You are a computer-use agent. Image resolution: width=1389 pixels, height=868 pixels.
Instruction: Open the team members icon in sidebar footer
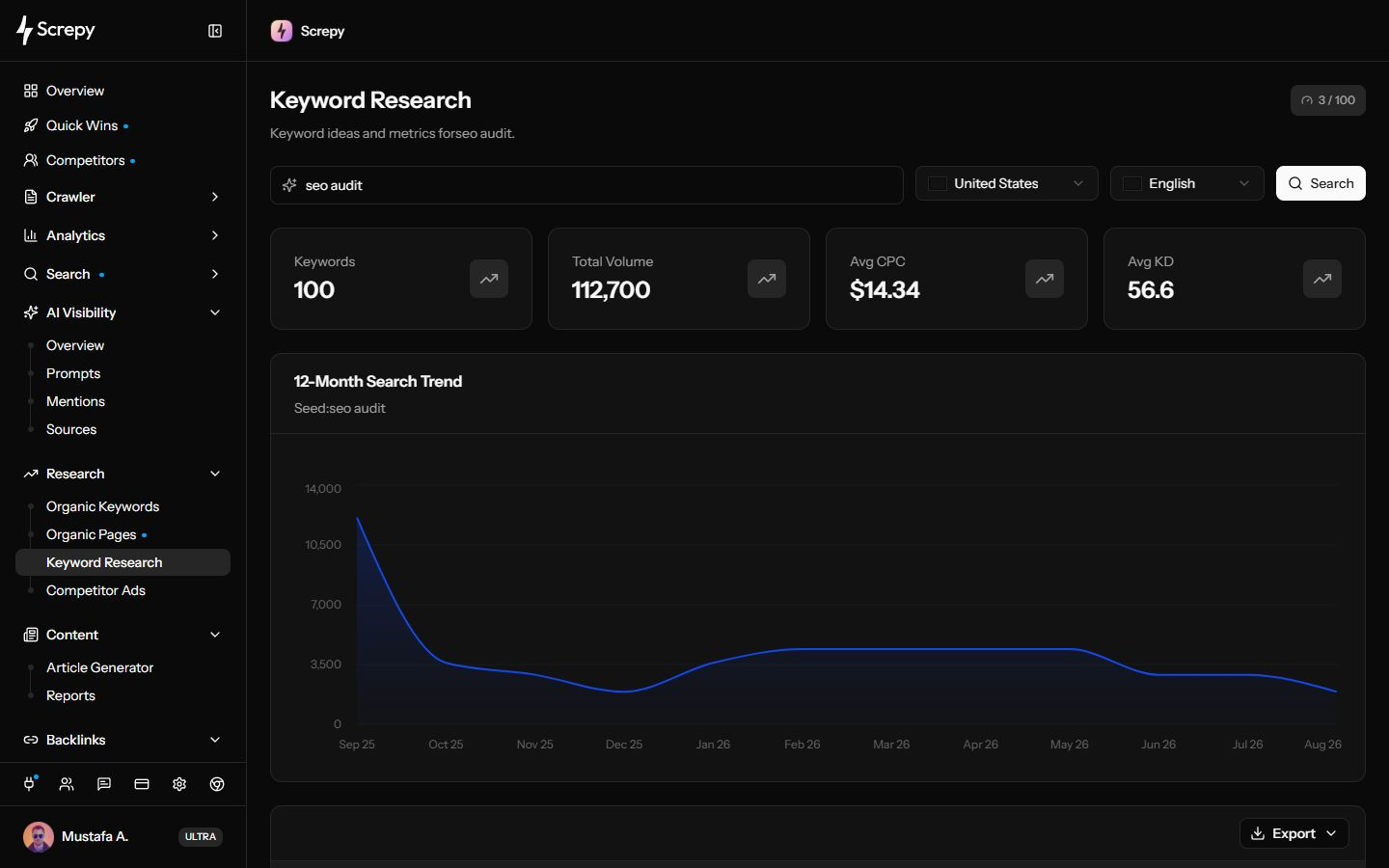[x=67, y=784]
